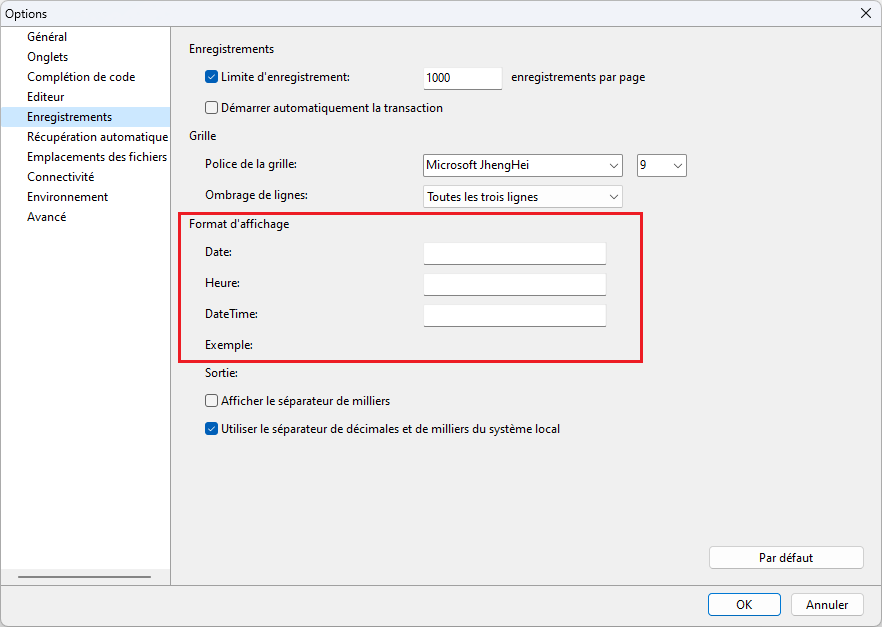Click the Heure format input field
Screen dimensions: 882x627
click(x=515, y=284)
